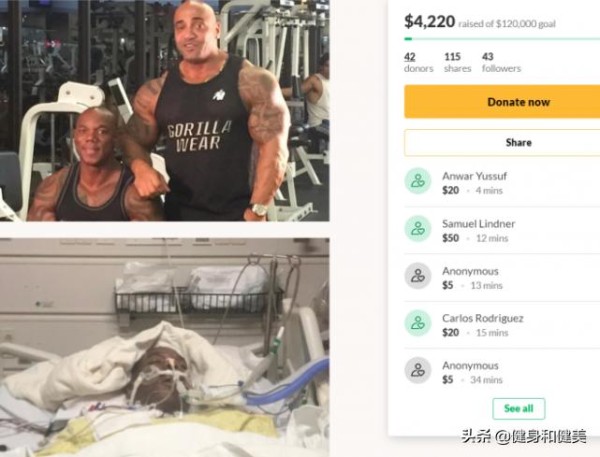Select the Anwar Yussuf donor name
Image resolution: width=600 pixels, height=457 pixels.
click(x=474, y=176)
